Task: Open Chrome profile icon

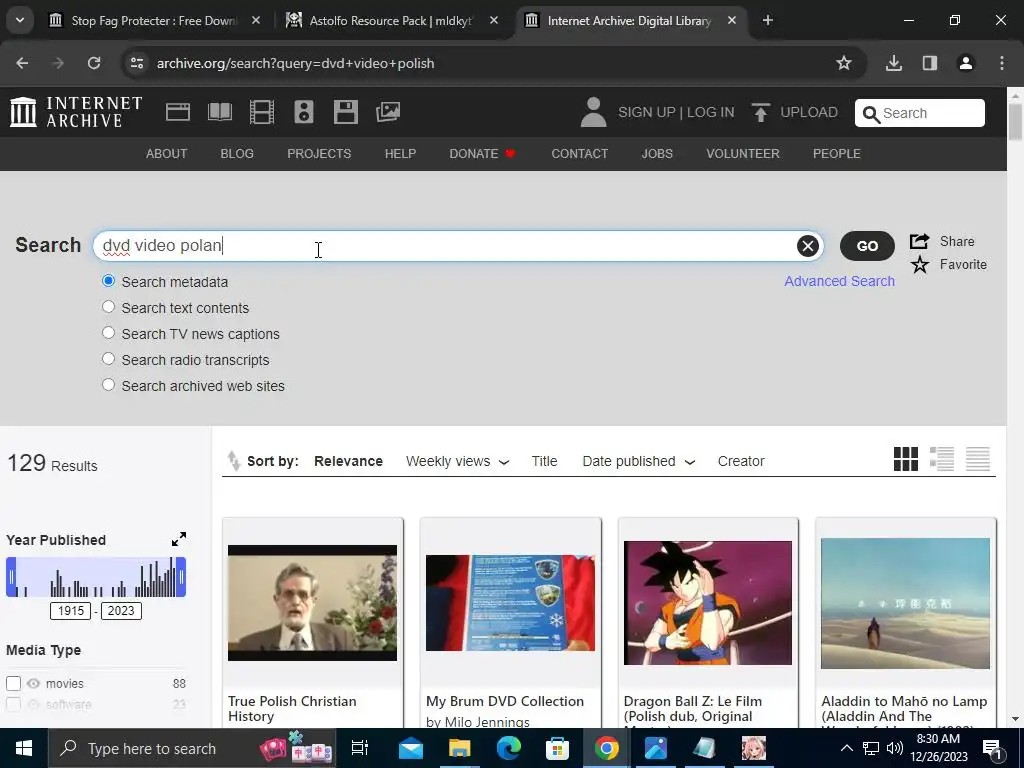Action: [x=965, y=63]
